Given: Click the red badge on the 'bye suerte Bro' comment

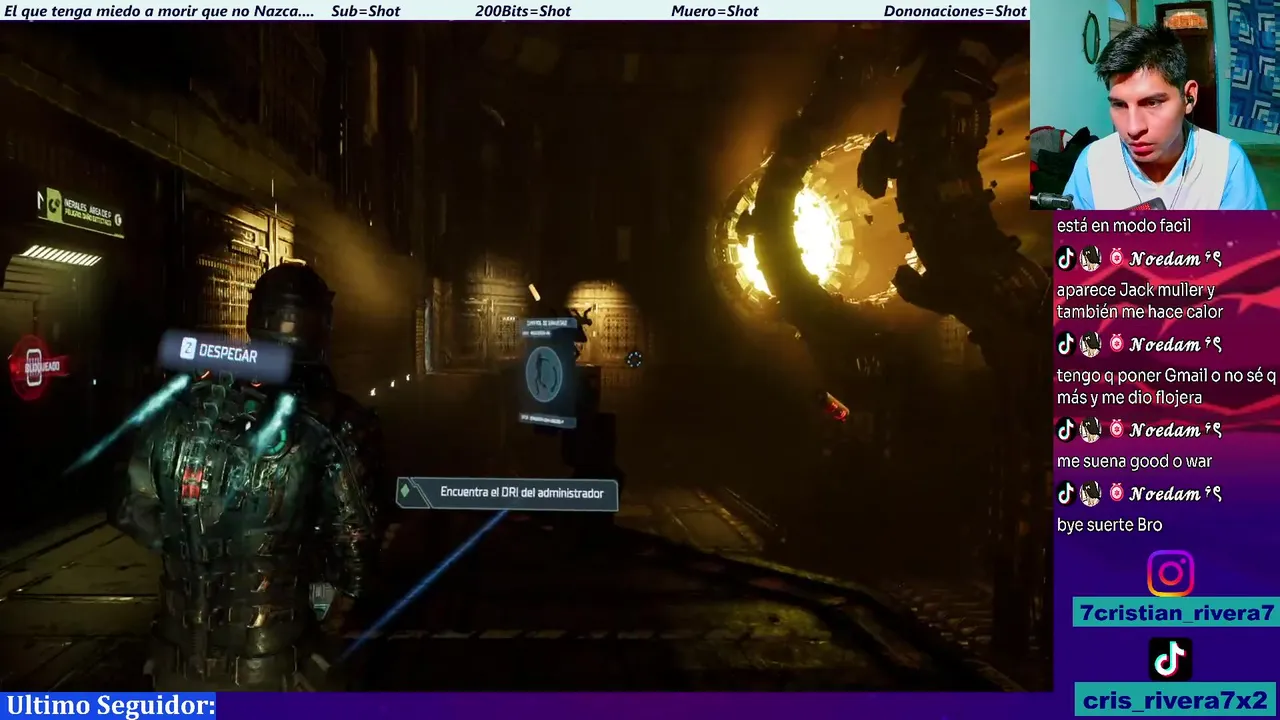Looking at the screenshot, I should (x=1116, y=494).
